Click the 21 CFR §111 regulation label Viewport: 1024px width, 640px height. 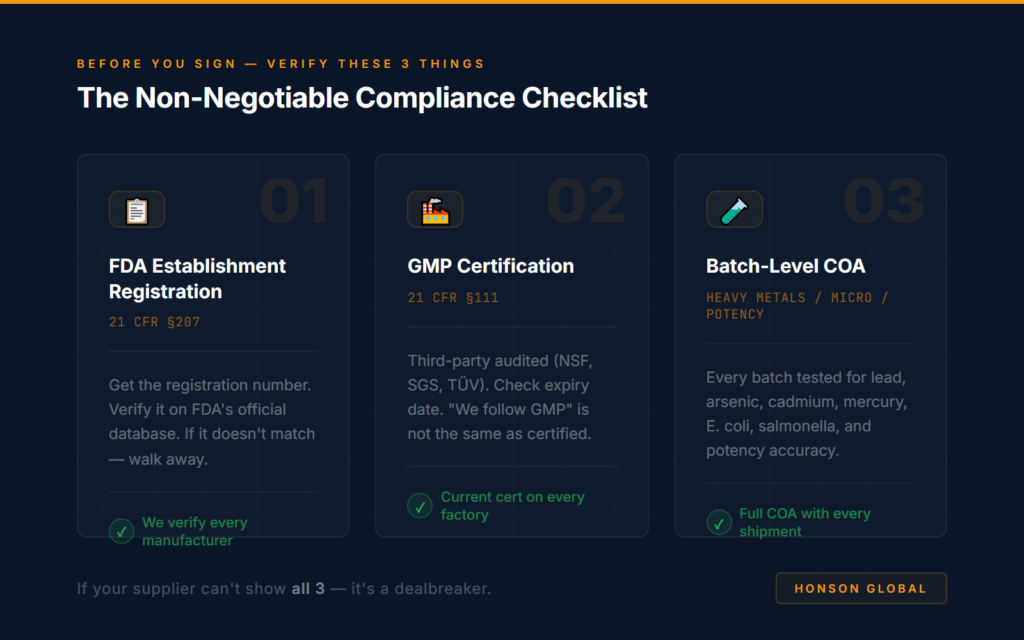tap(453, 297)
